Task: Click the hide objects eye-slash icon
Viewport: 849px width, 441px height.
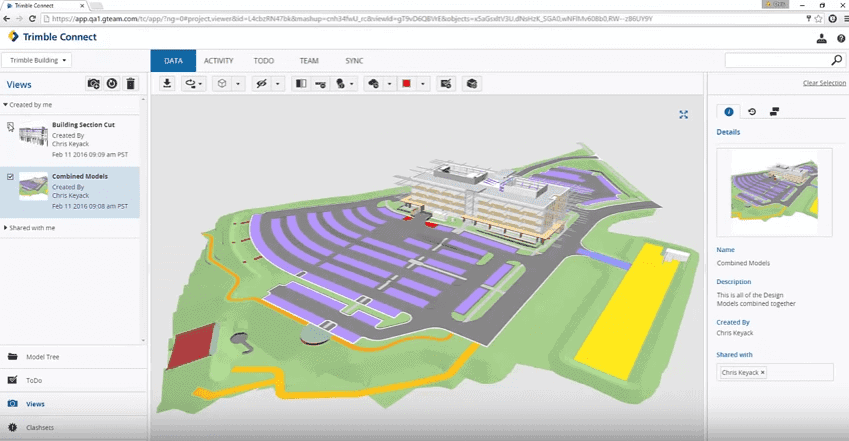Action: (x=262, y=83)
